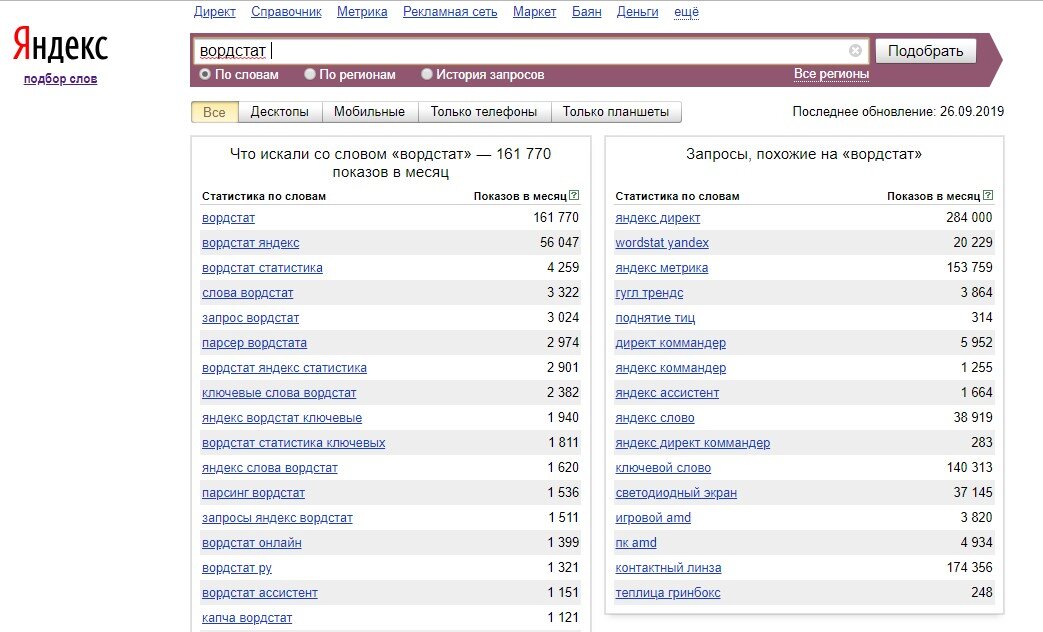Open the вордстат ру link

tap(237, 567)
